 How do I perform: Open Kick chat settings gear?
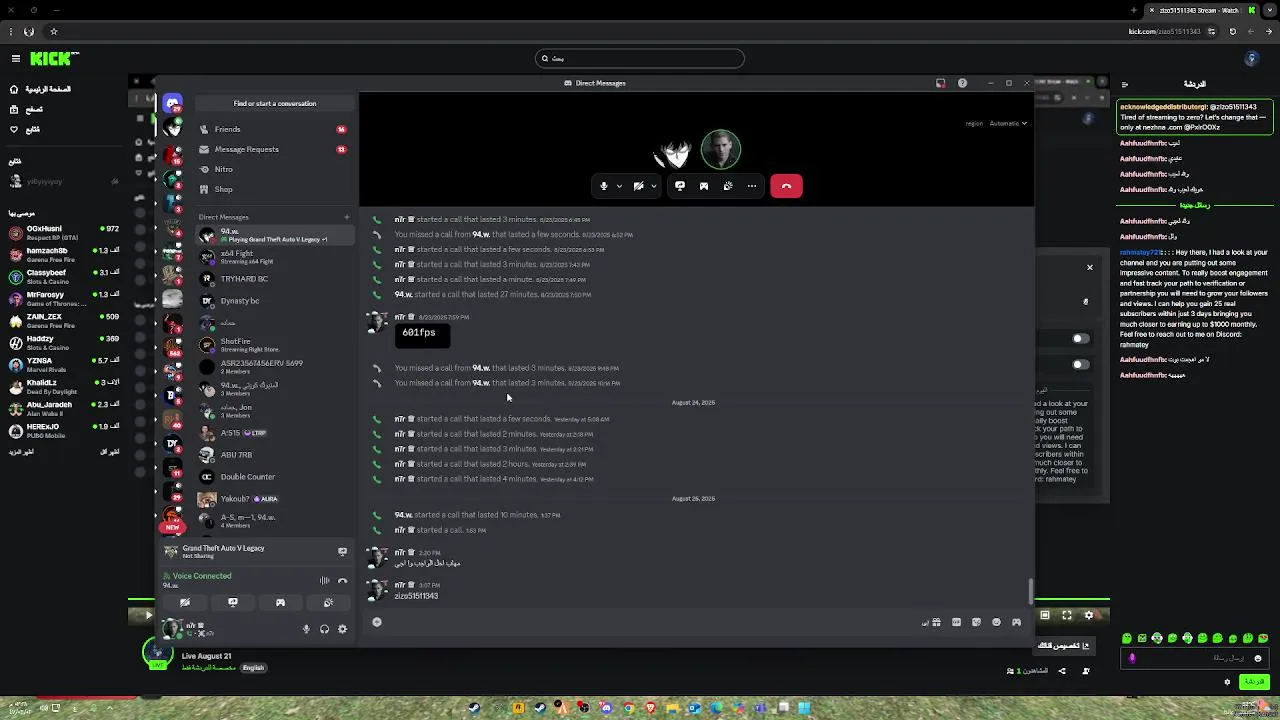click(x=1227, y=682)
